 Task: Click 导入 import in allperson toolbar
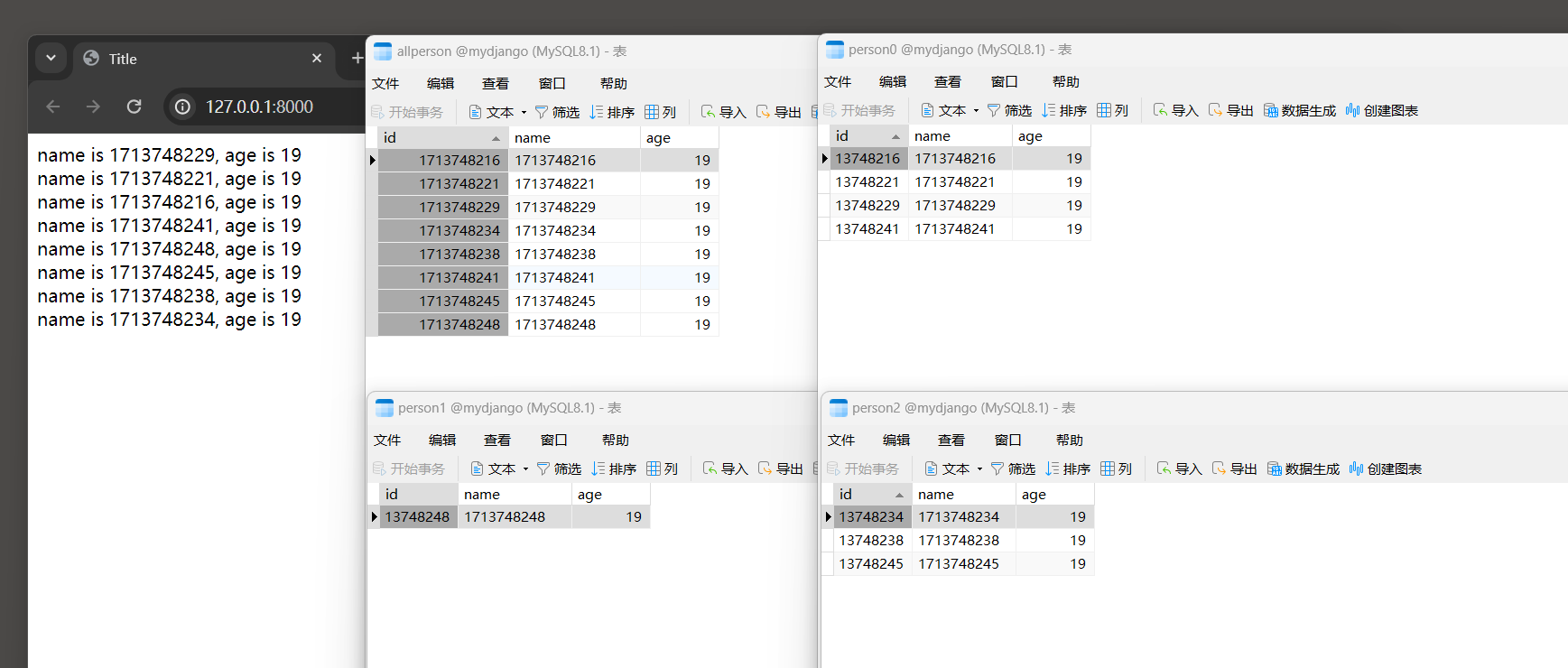point(723,112)
